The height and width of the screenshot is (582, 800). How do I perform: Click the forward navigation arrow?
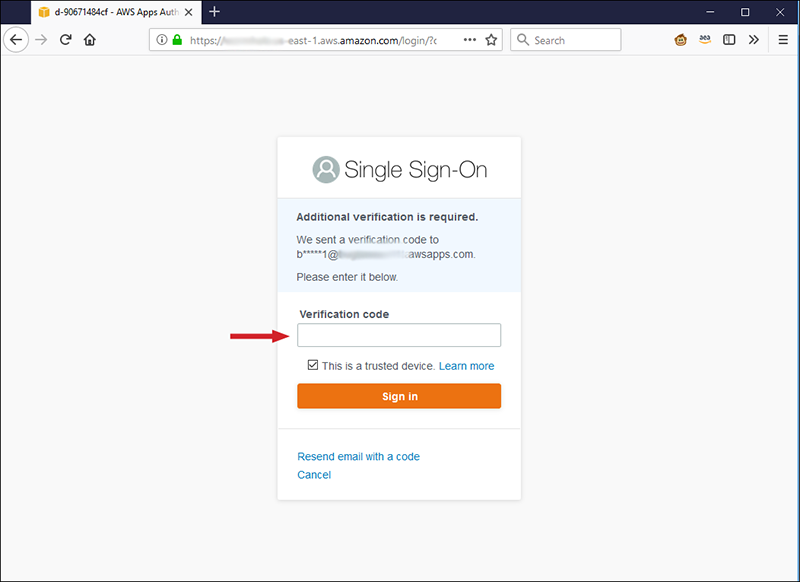point(41,39)
